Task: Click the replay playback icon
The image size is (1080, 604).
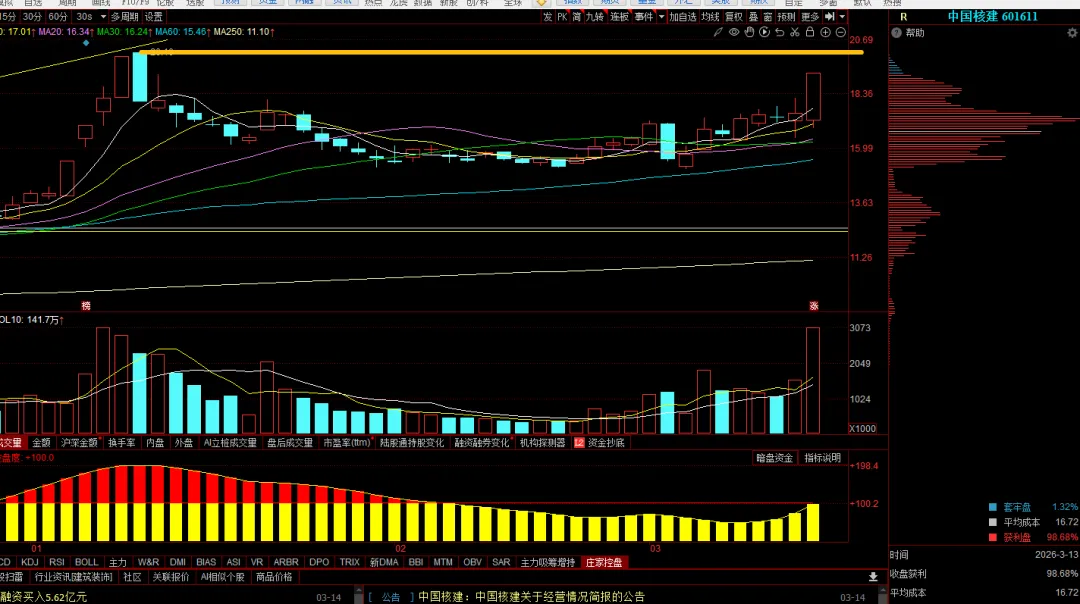Action: (765, 32)
